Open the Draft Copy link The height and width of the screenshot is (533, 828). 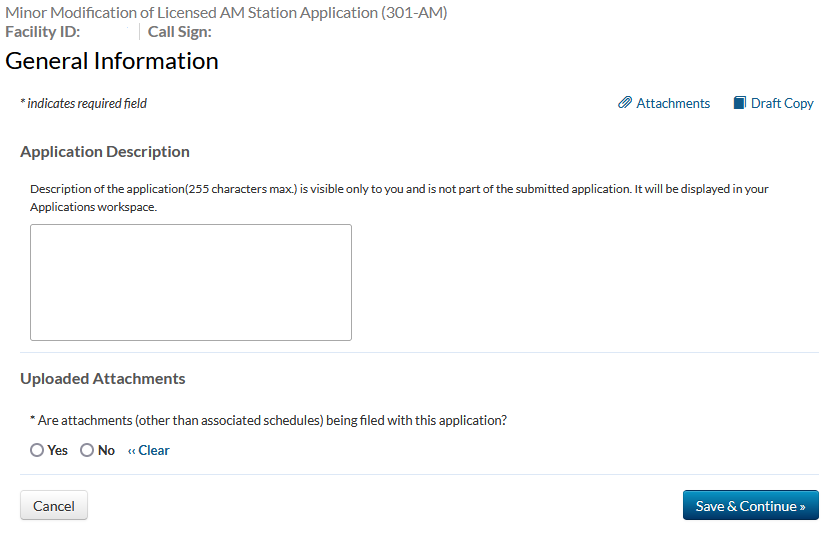tap(782, 103)
